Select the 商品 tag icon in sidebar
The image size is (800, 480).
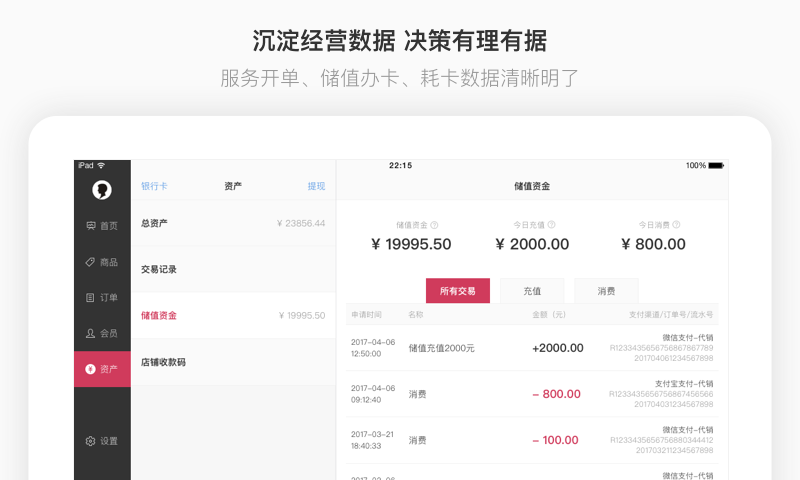click(102, 262)
